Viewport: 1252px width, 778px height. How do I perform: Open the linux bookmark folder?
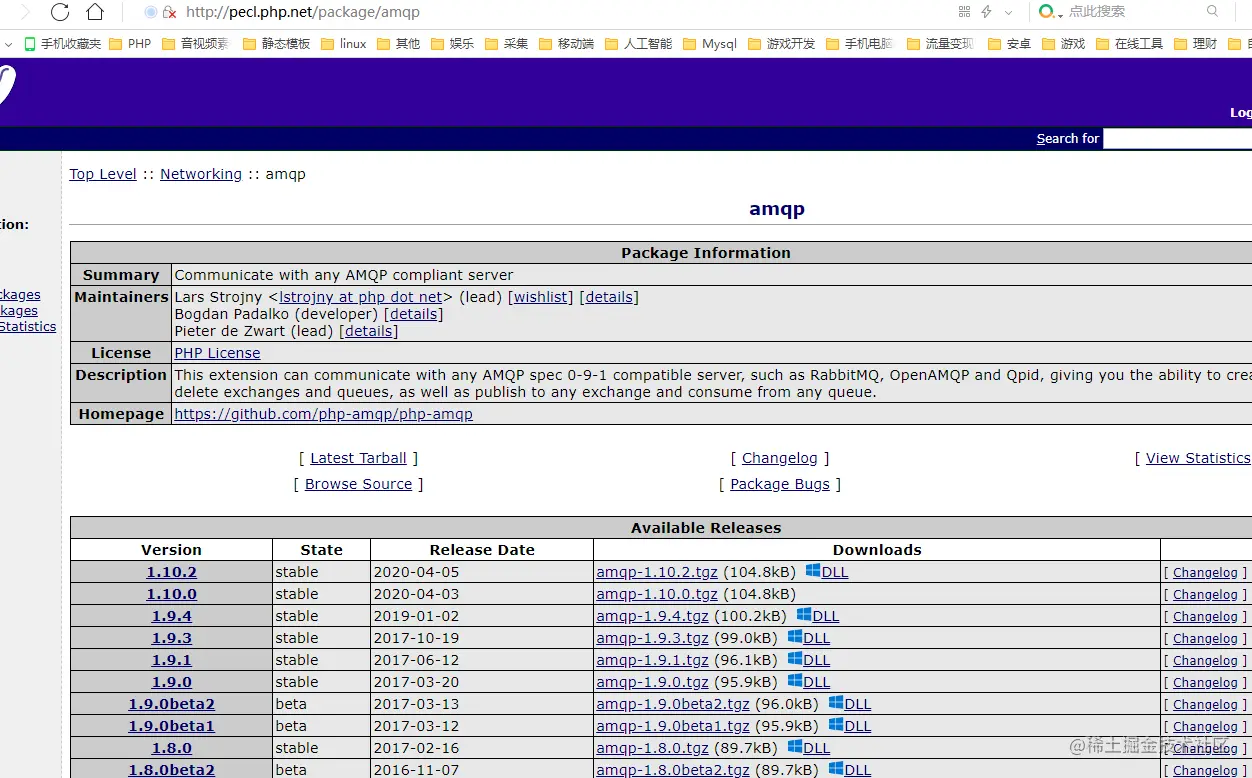[x=344, y=44]
